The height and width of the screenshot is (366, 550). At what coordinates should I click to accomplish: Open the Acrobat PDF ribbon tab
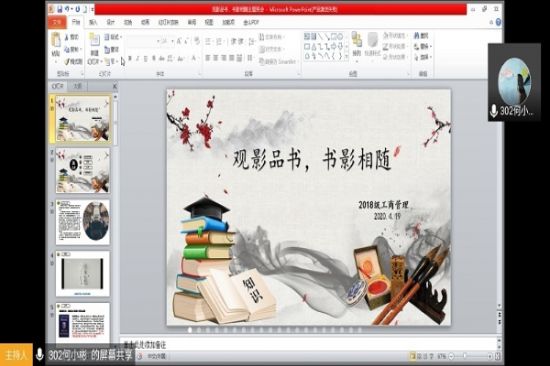(x=251, y=22)
